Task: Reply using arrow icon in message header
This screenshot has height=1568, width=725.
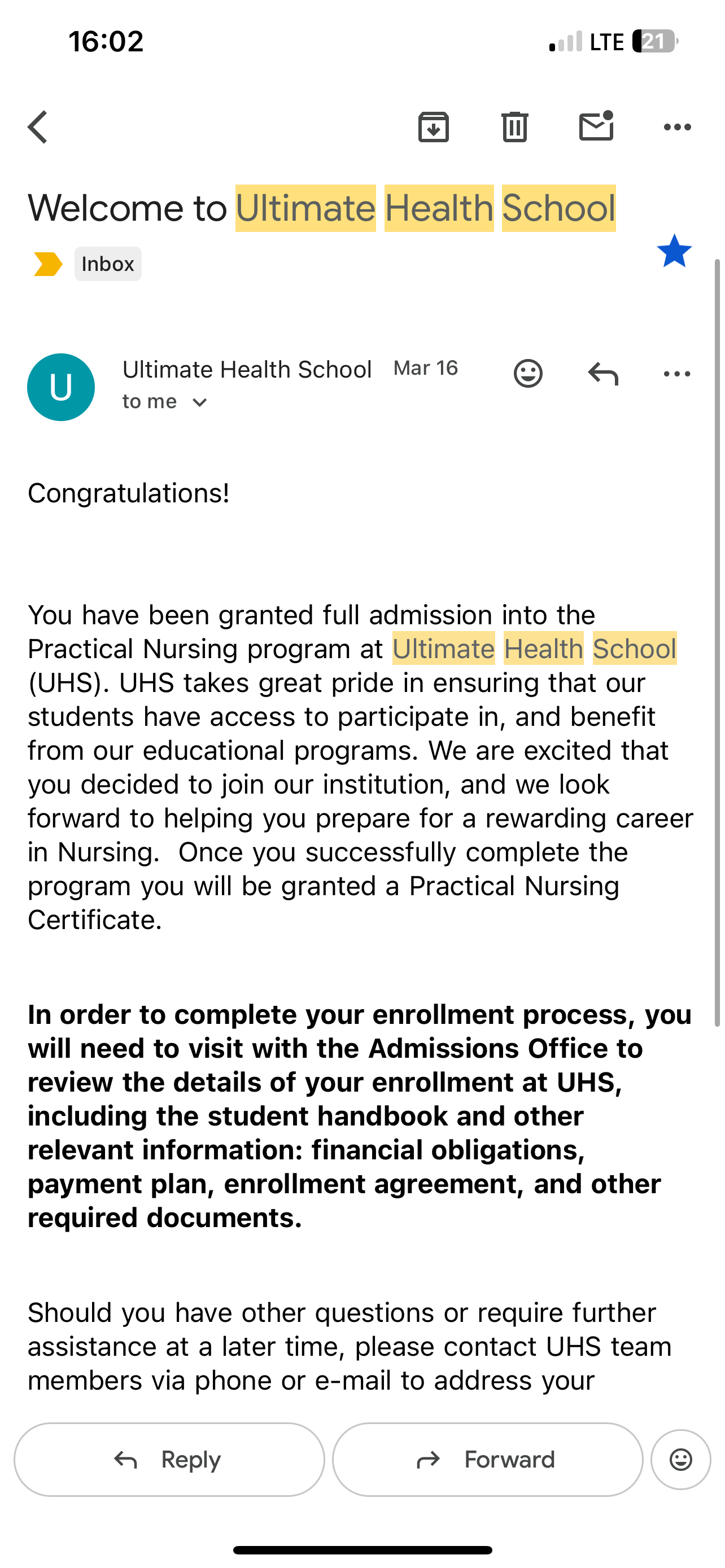Action: coord(603,373)
